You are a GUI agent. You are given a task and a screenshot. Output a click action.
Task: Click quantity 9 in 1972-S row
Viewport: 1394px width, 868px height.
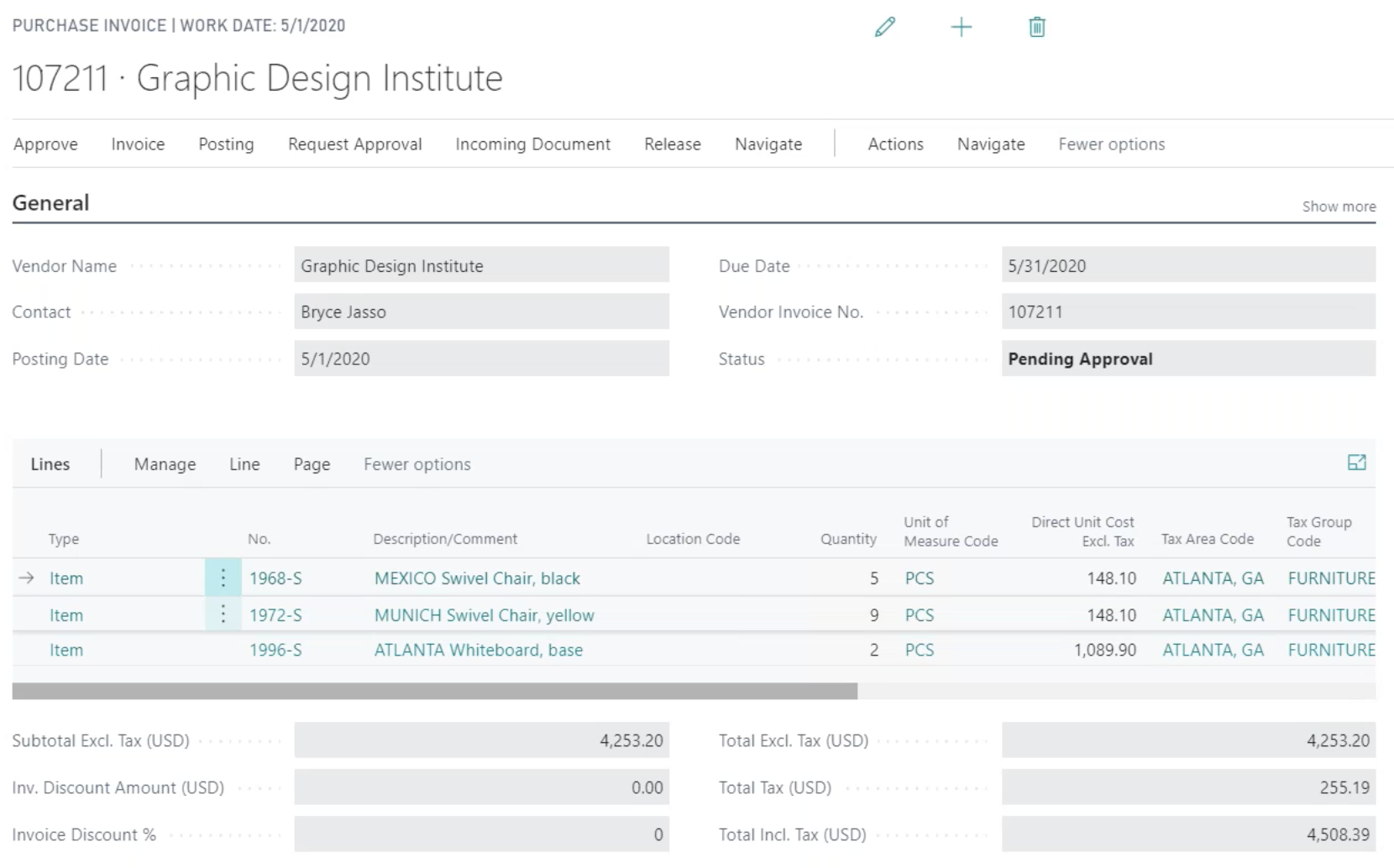pos(874,615)
